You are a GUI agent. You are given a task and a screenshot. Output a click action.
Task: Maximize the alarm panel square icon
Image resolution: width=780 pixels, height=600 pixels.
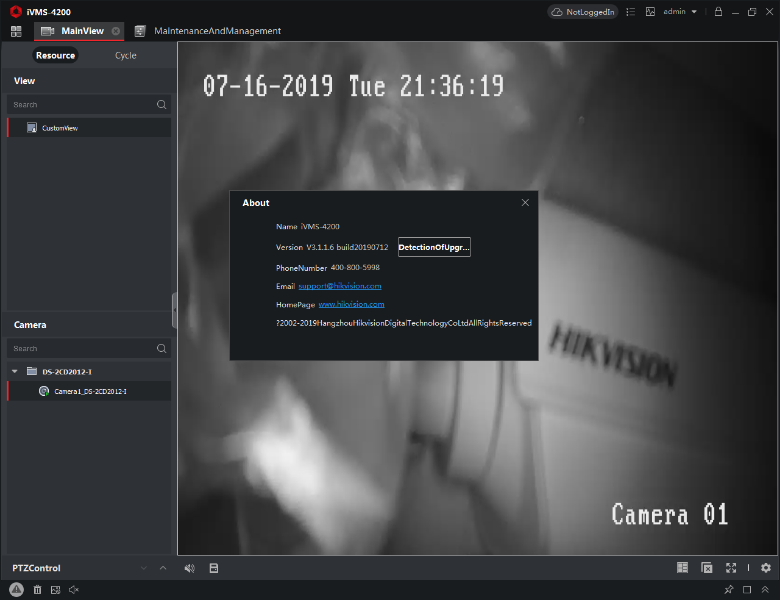tap(747, 590)
